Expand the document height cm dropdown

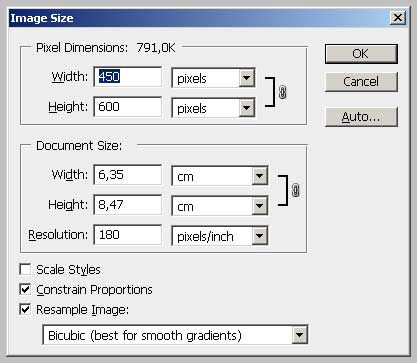click(x=220, y=206)
